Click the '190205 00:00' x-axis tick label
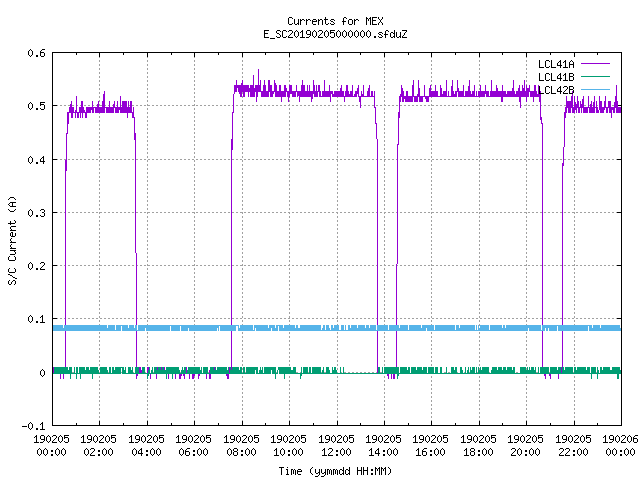 click(x=51, y=446)
